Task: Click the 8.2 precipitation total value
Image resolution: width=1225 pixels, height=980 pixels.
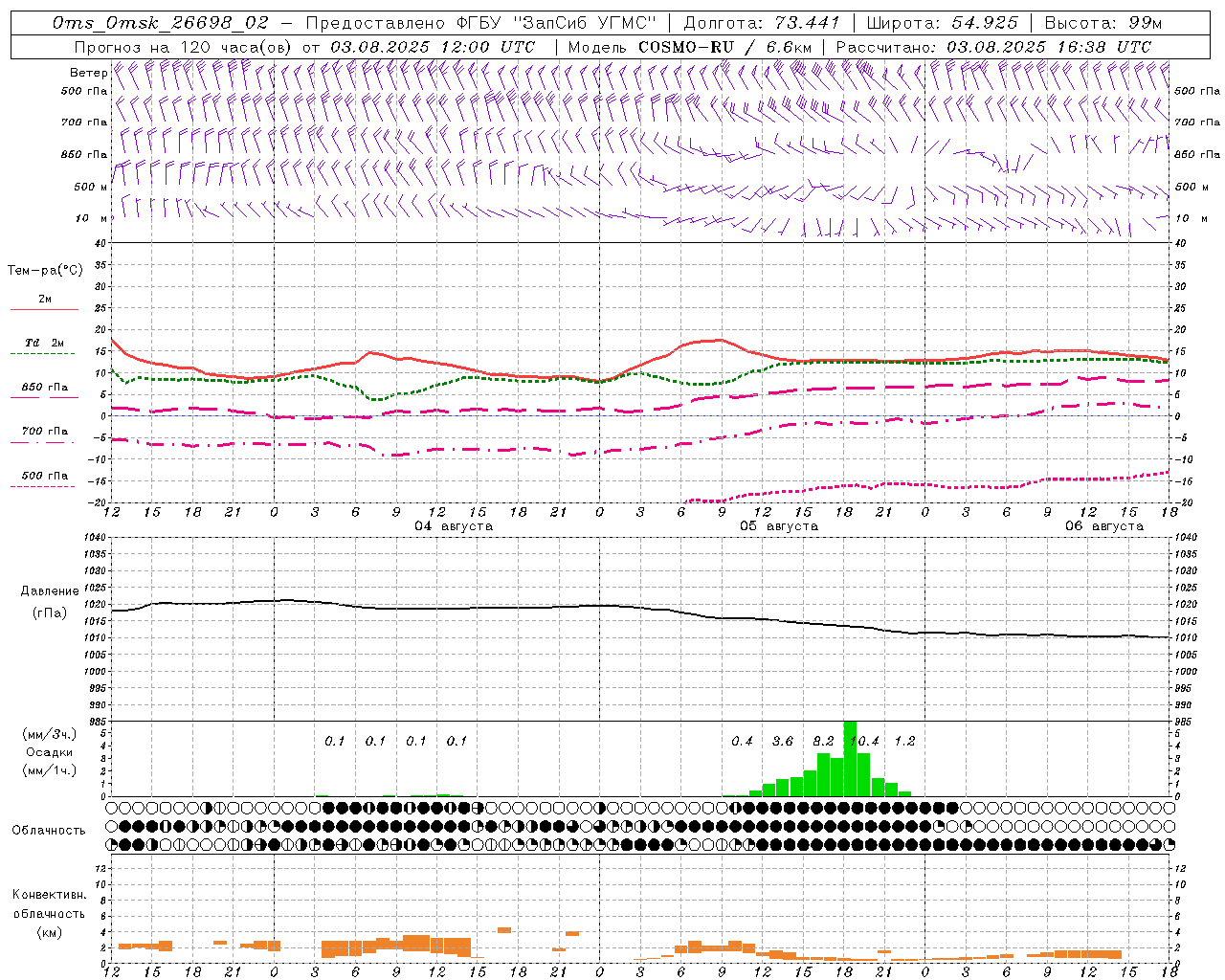Action: [823, 741]
